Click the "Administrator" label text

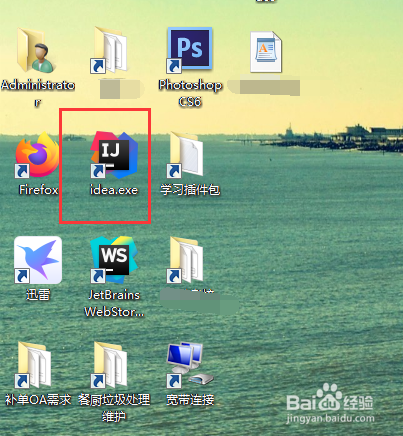[x=38, y=93]
